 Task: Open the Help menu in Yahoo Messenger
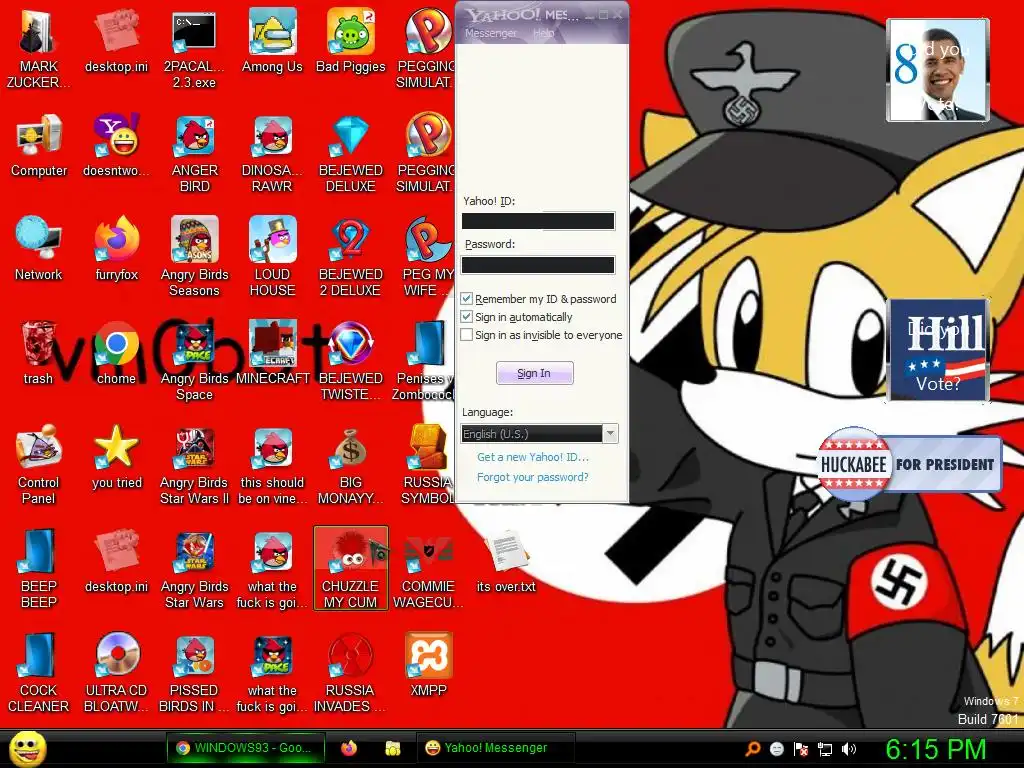point(543,33)
